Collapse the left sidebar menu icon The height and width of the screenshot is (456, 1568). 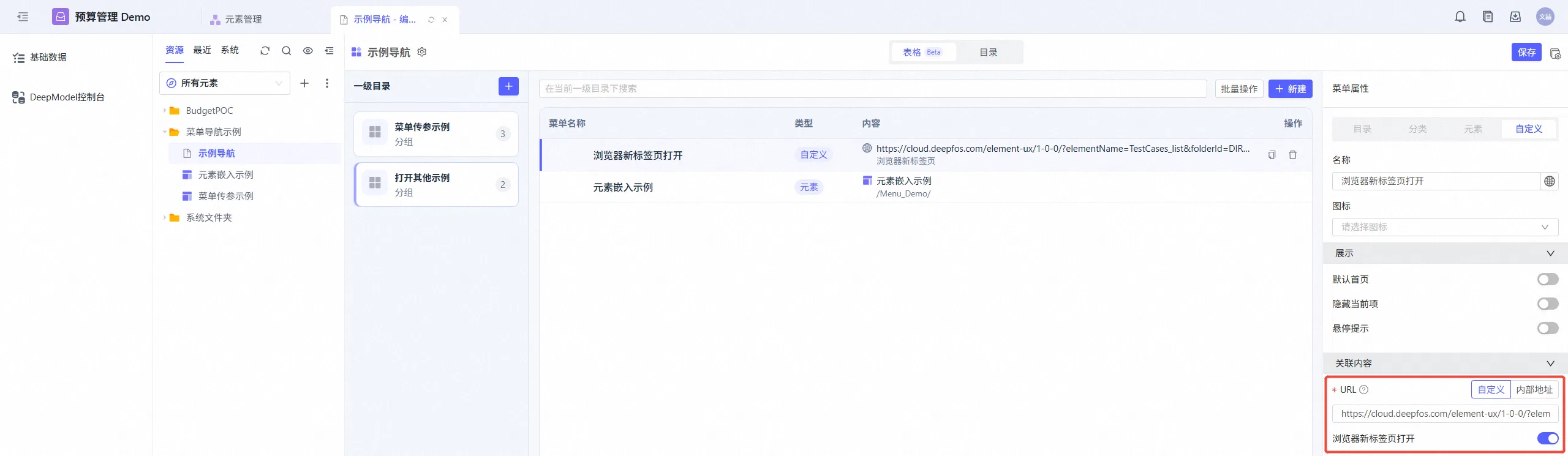23,17
